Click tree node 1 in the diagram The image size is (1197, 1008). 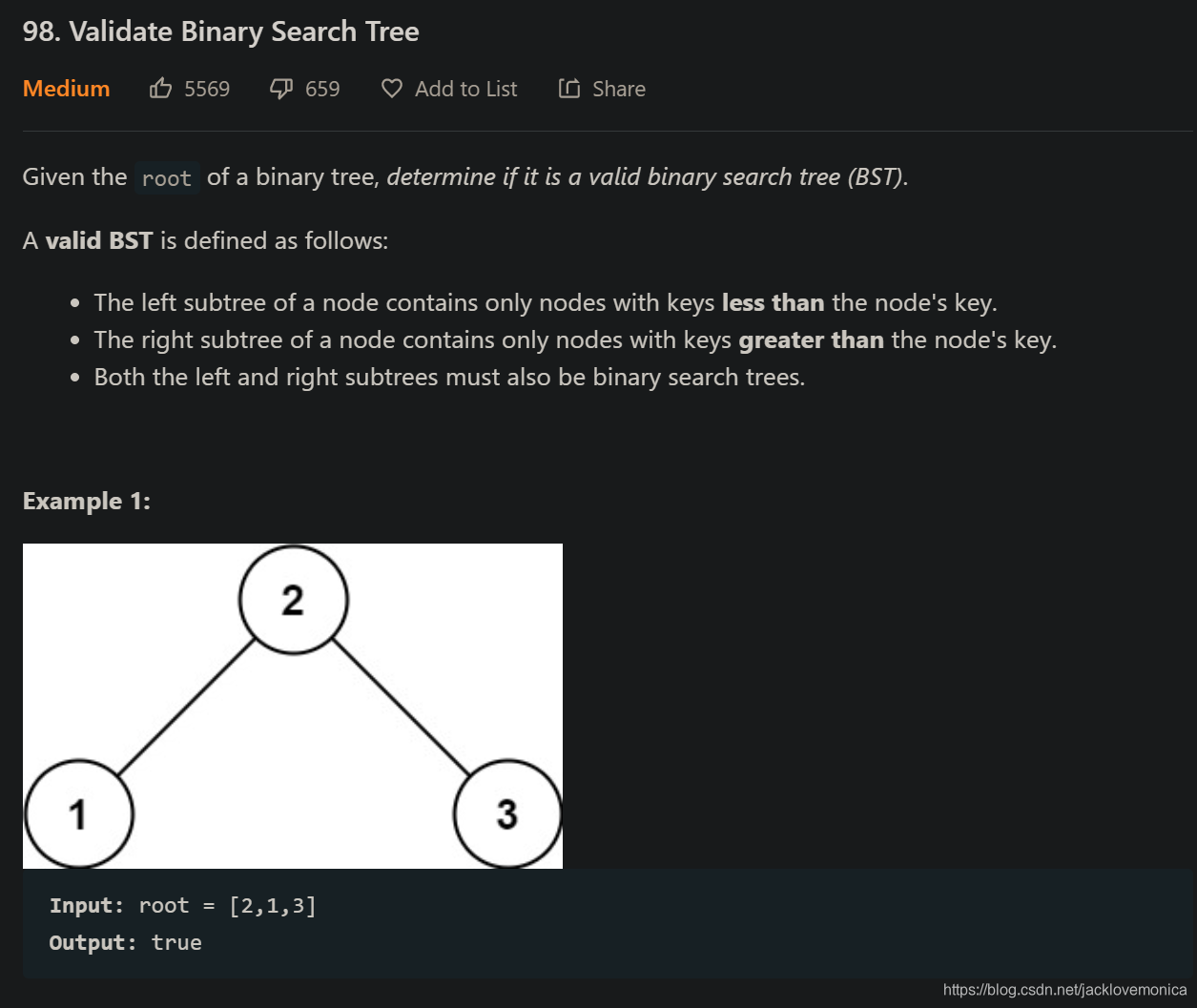click(x=78, y=814)
